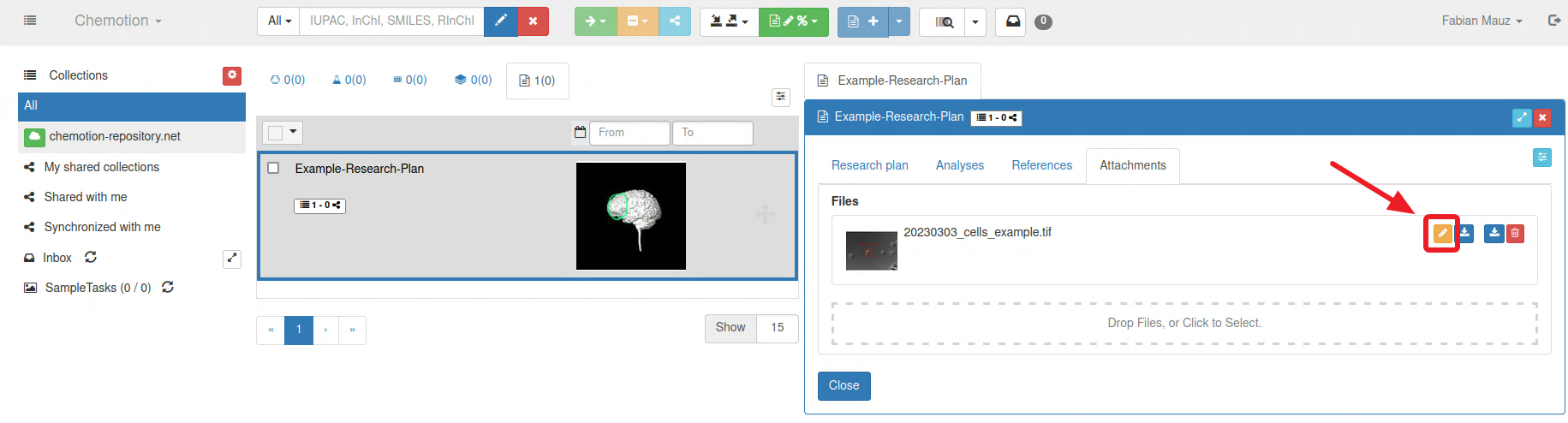
Task: Open the inbox tray icon in toolbar
Action: click(x=1012, y=21)
